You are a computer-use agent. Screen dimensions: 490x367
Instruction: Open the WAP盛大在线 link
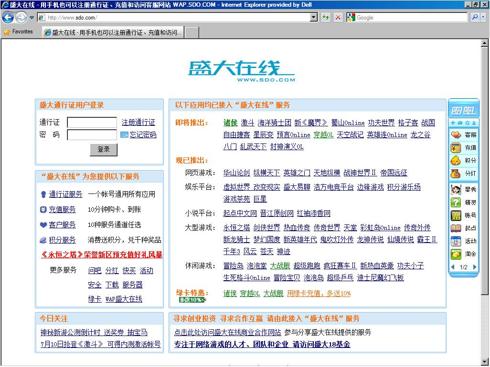pyautogui.click(x=124, y=299)
